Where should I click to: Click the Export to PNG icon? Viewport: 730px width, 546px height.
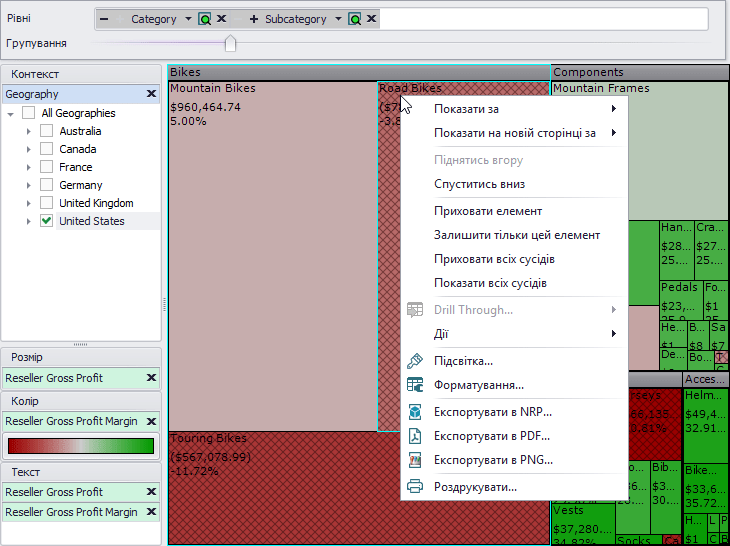[415, 460]
